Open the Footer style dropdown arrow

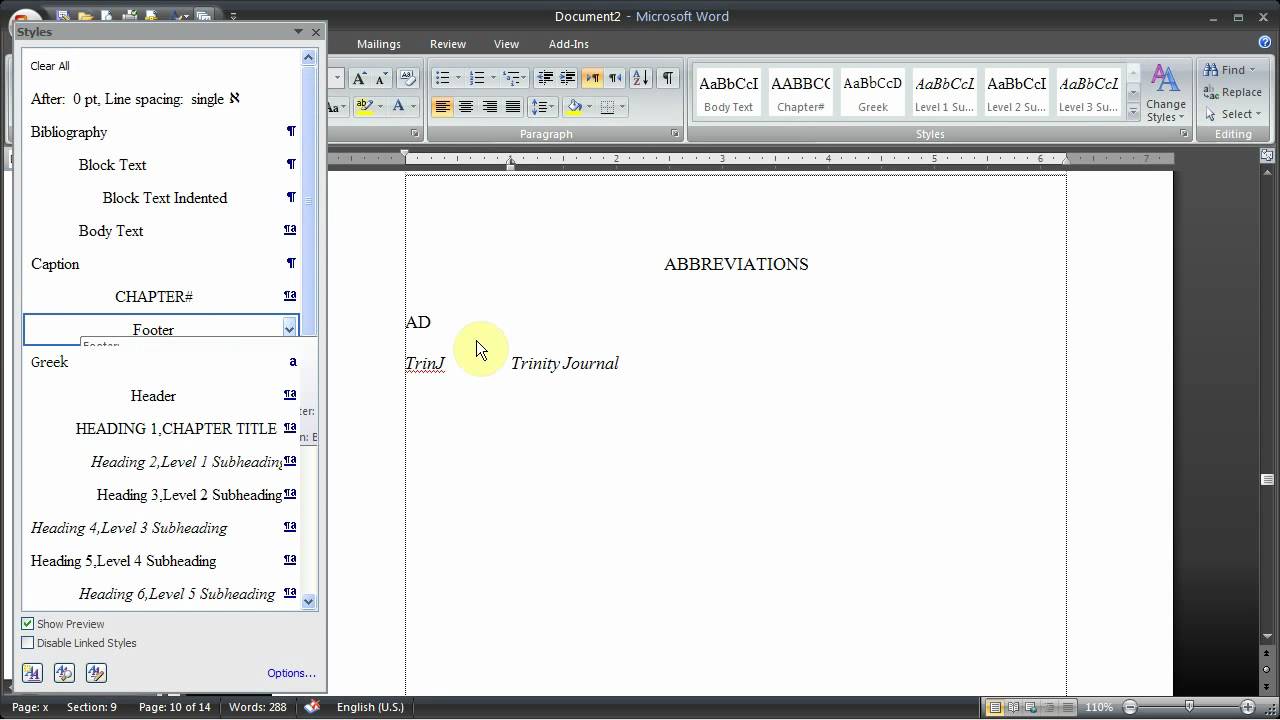click(289, 329)
